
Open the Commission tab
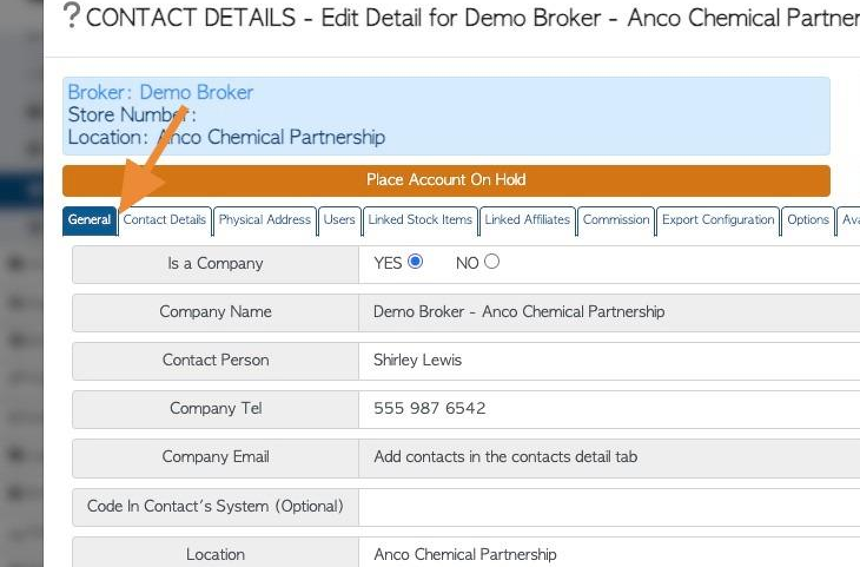(615, 220)
